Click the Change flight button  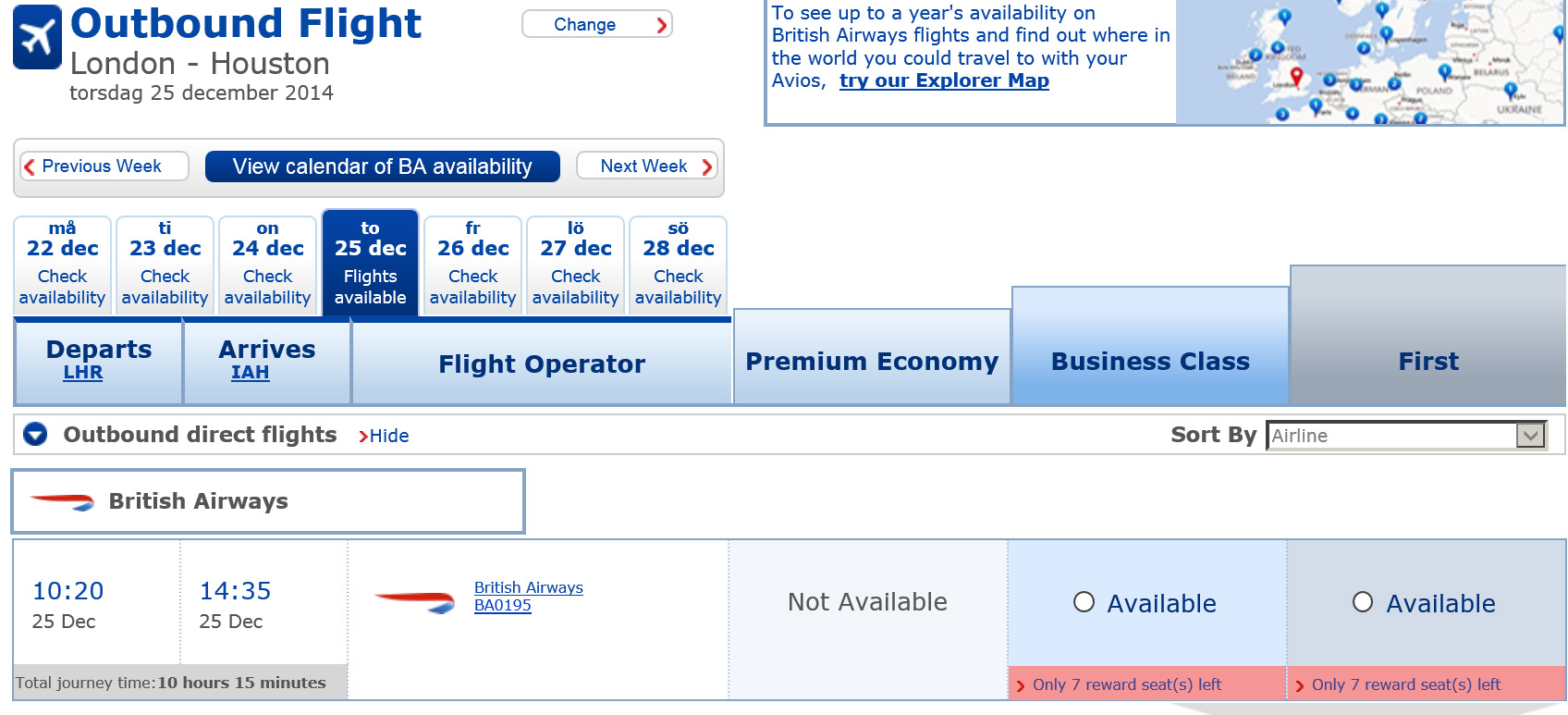tap(596, 25)
